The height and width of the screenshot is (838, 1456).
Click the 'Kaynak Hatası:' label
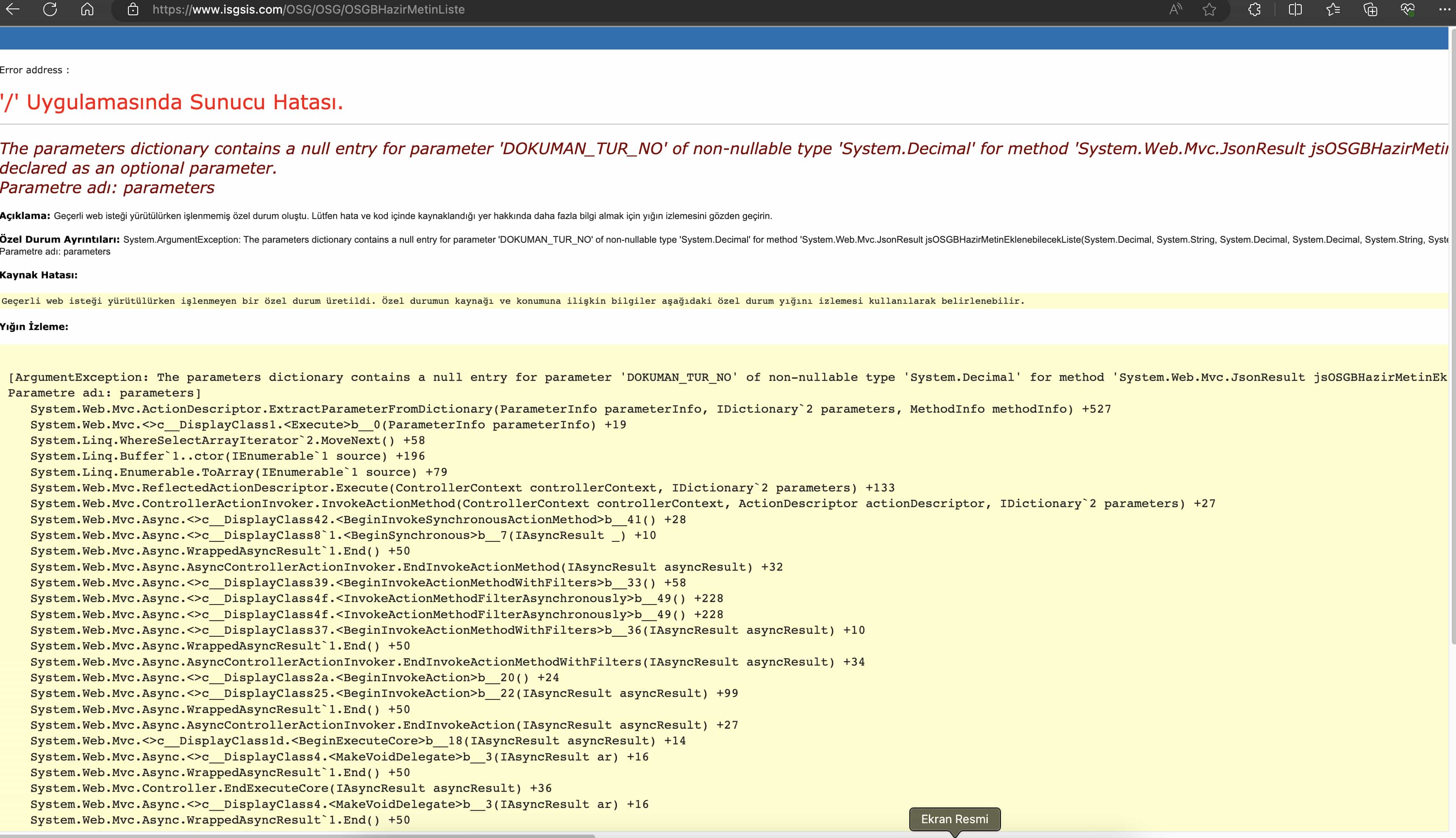(x=39, y=275)
